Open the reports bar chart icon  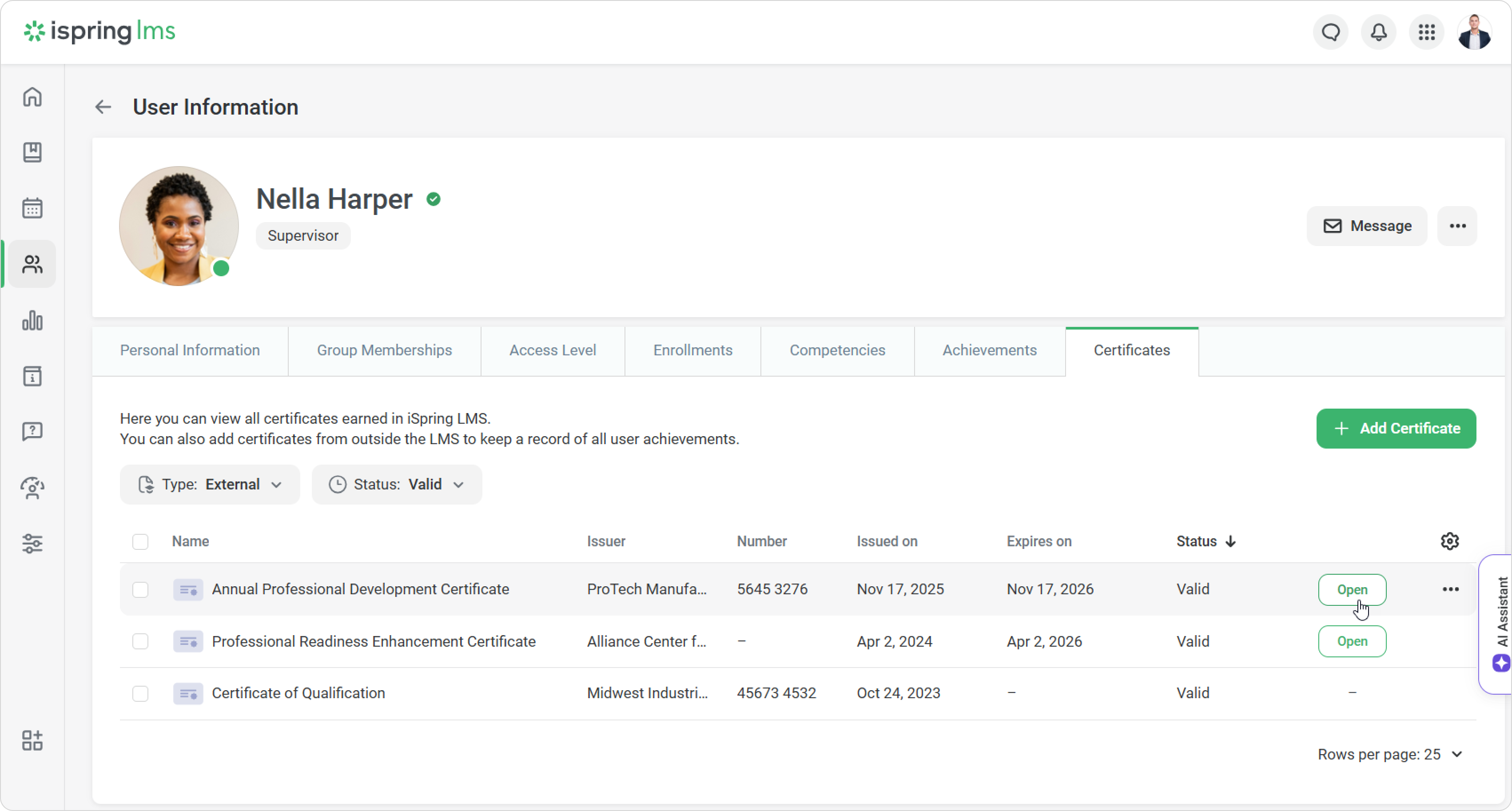[32, 320]
